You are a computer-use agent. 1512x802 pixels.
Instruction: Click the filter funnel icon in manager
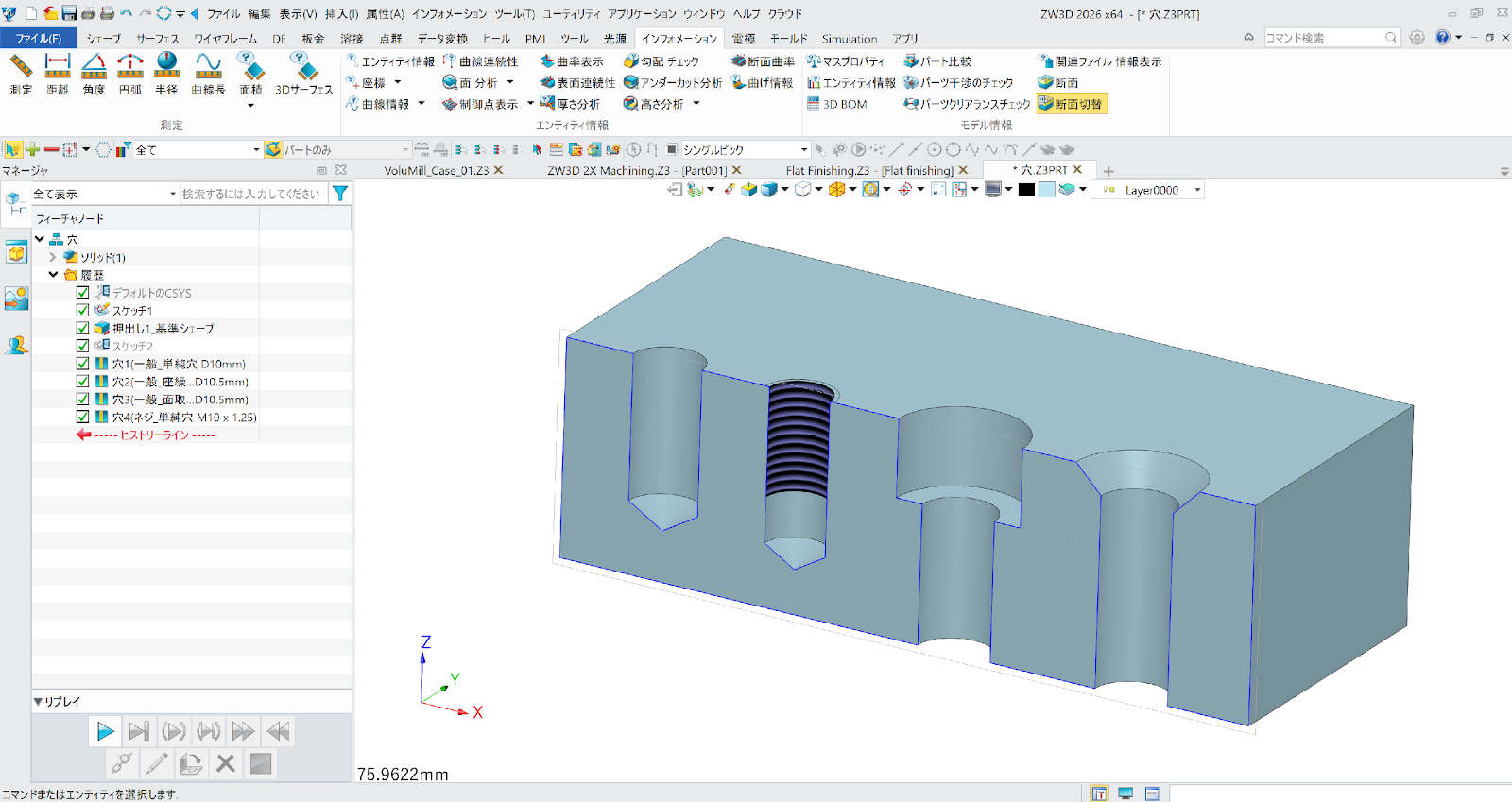340,194
